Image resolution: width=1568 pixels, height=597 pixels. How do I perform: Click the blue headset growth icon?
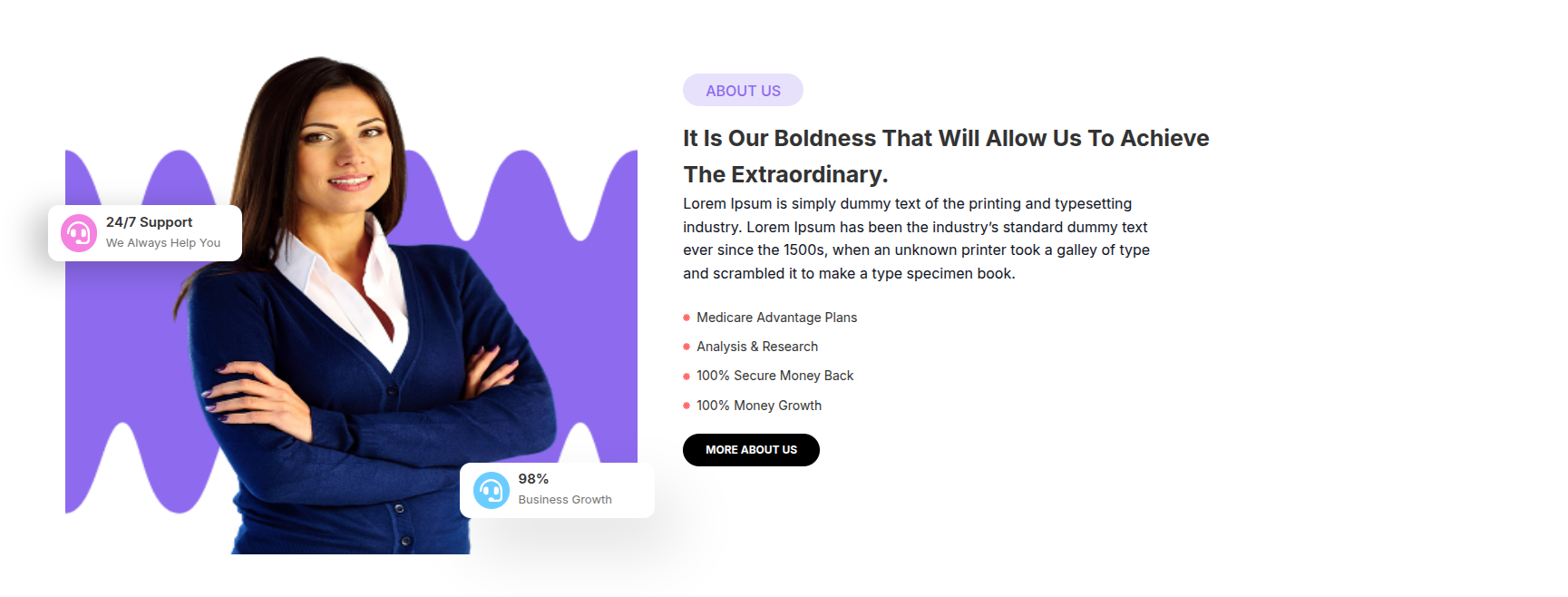tap(492, 491)
